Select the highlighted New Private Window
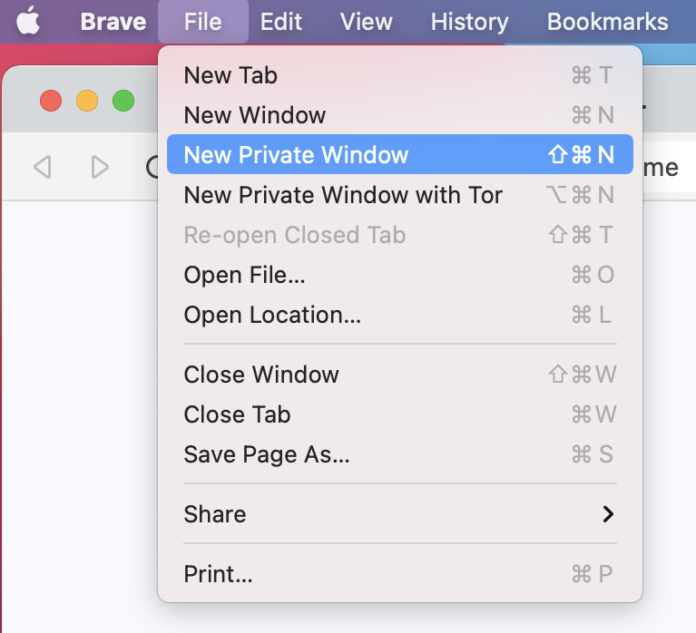The height and width of the screenshot is (633, 696). click(x=297, y=155)
